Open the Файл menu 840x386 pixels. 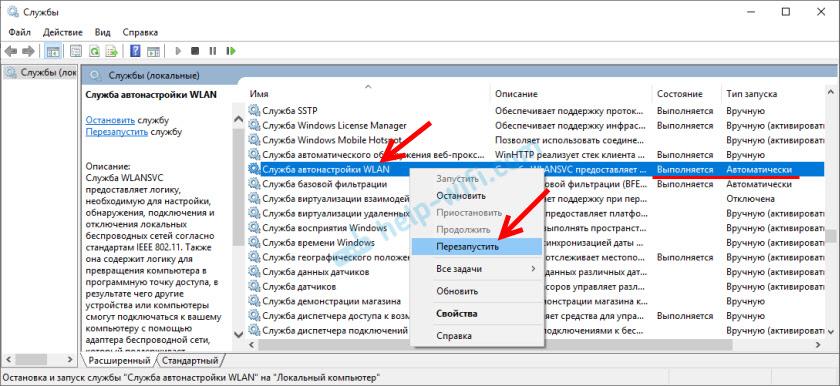(x=20, y=32)
